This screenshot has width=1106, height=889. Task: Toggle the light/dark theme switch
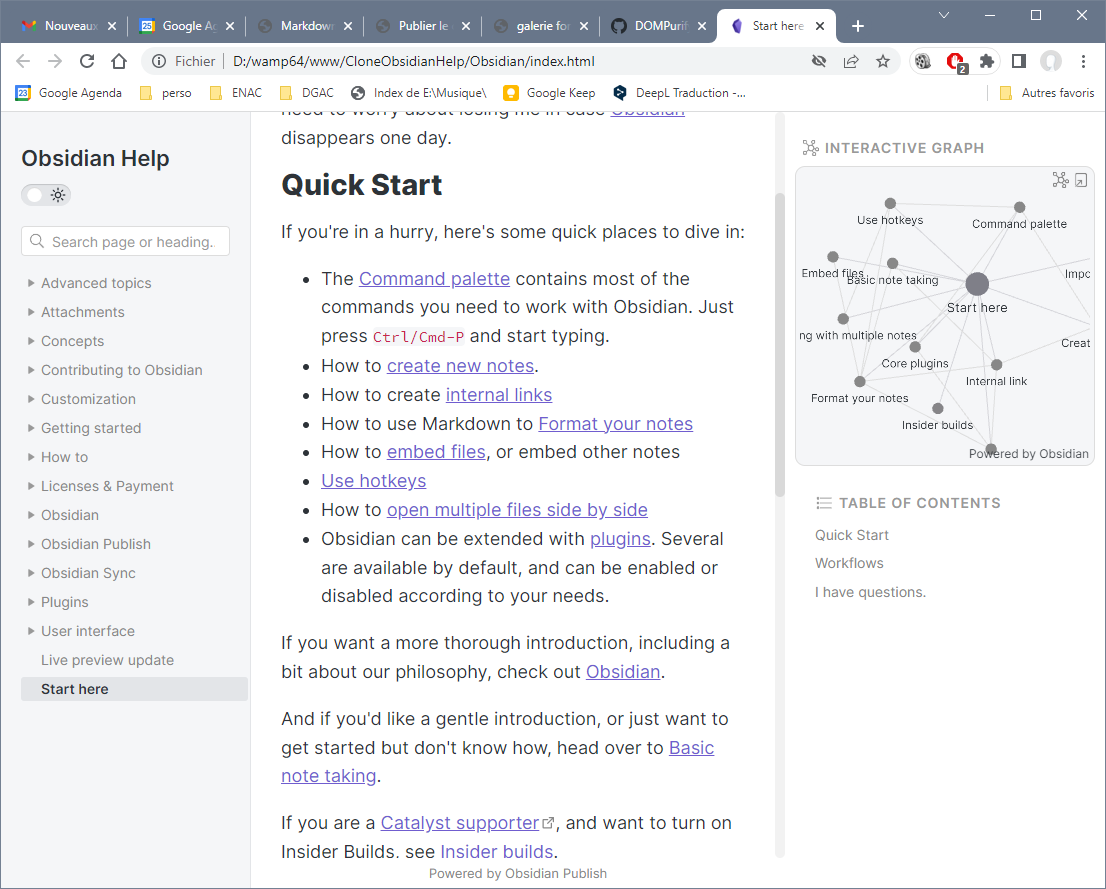pos(46,195)
